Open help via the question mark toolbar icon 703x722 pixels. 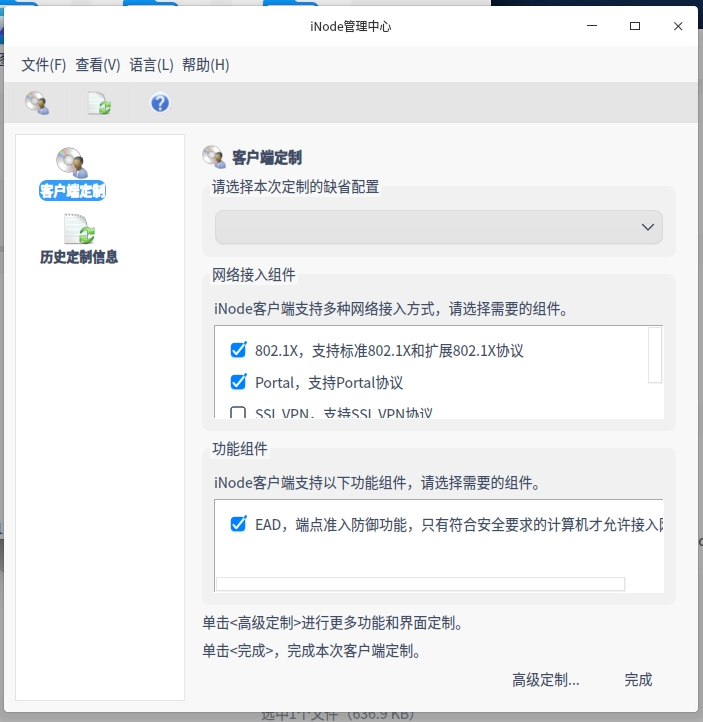(160, 103)
